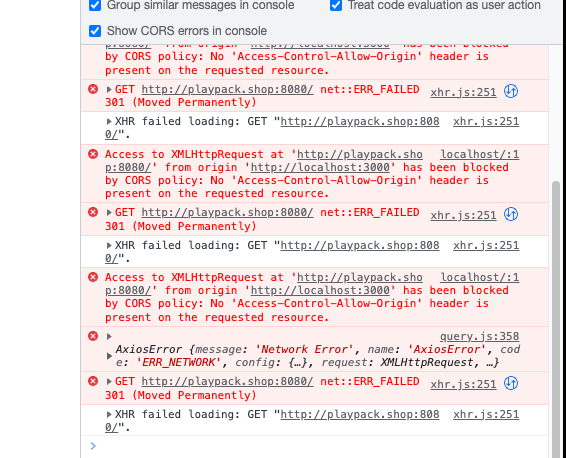
Task: Click the second GET error network-replay icon
Action: (511, 214)
